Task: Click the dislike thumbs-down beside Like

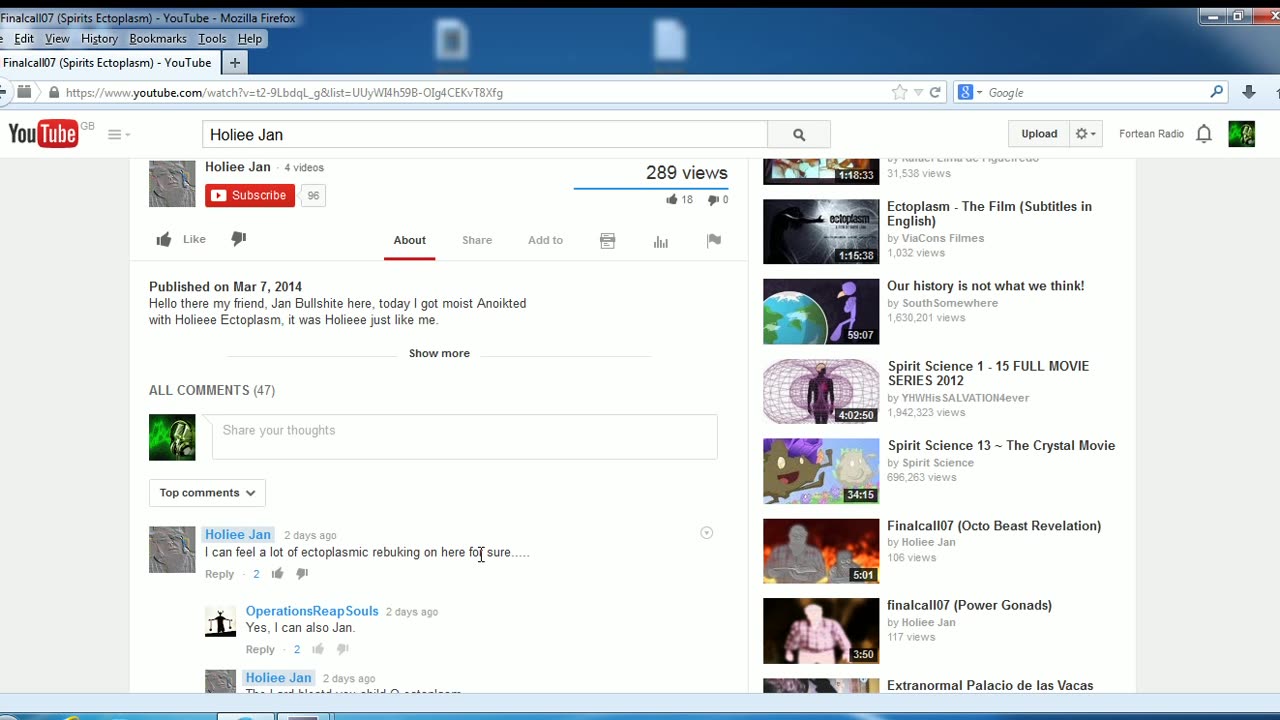Action: (238, 239)
